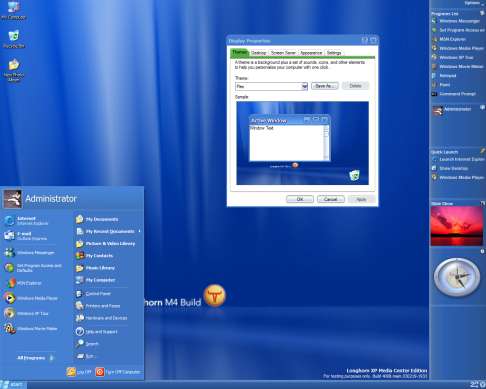Open Music Library in the Start menu
The image size is (486, 389).
(96, 268)
